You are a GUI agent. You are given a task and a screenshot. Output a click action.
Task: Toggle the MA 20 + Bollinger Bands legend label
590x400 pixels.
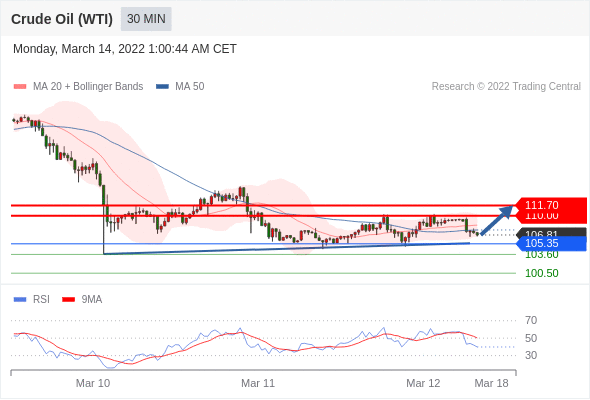(x=88, y=87)
